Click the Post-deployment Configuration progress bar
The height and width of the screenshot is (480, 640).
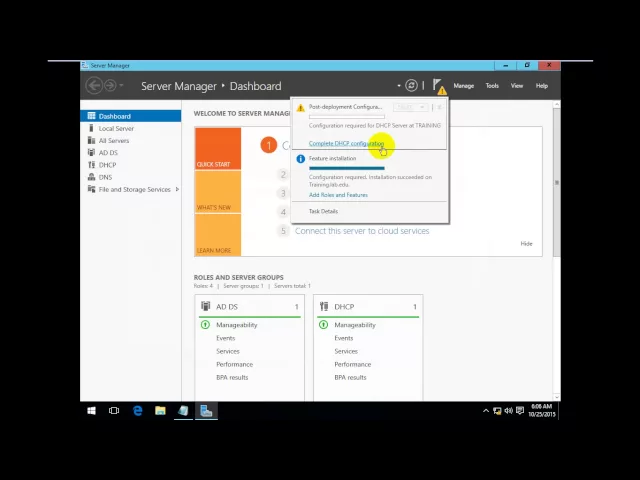[347, 117]
